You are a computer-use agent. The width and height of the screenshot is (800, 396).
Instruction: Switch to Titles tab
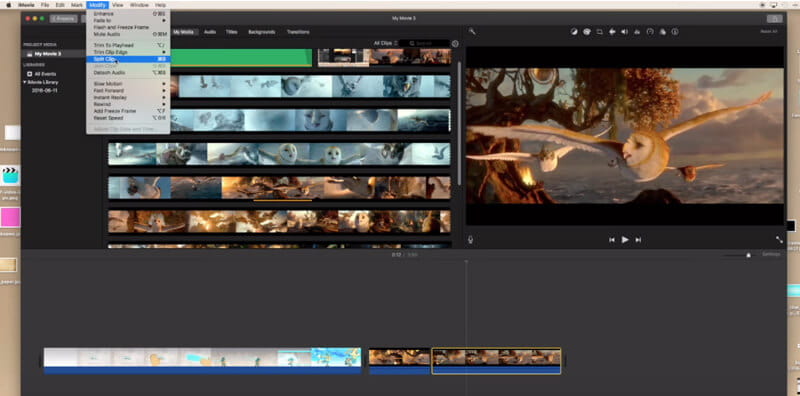(x=232, y=32)
